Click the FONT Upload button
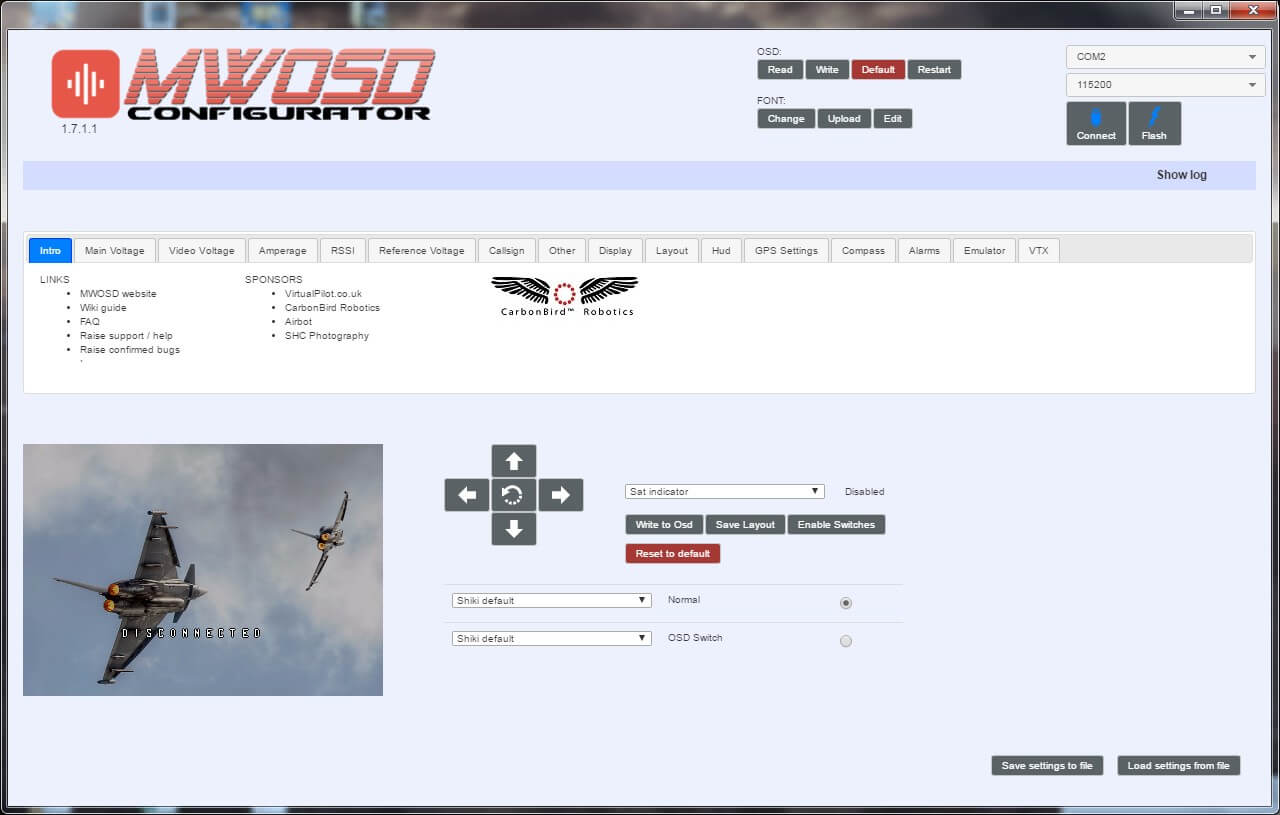Screen dimensions: 1280x815 (844, 118)
